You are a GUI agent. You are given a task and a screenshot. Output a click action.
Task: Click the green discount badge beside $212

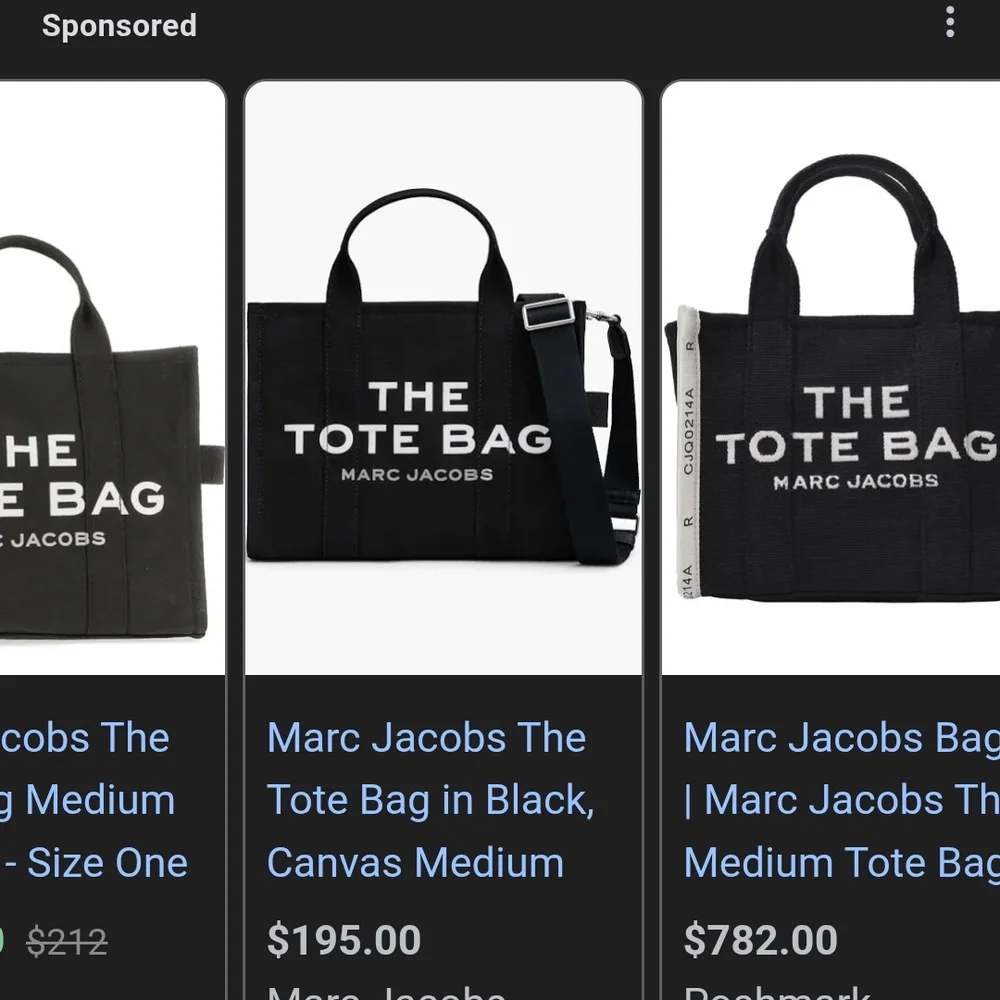(x=2, y=941)
